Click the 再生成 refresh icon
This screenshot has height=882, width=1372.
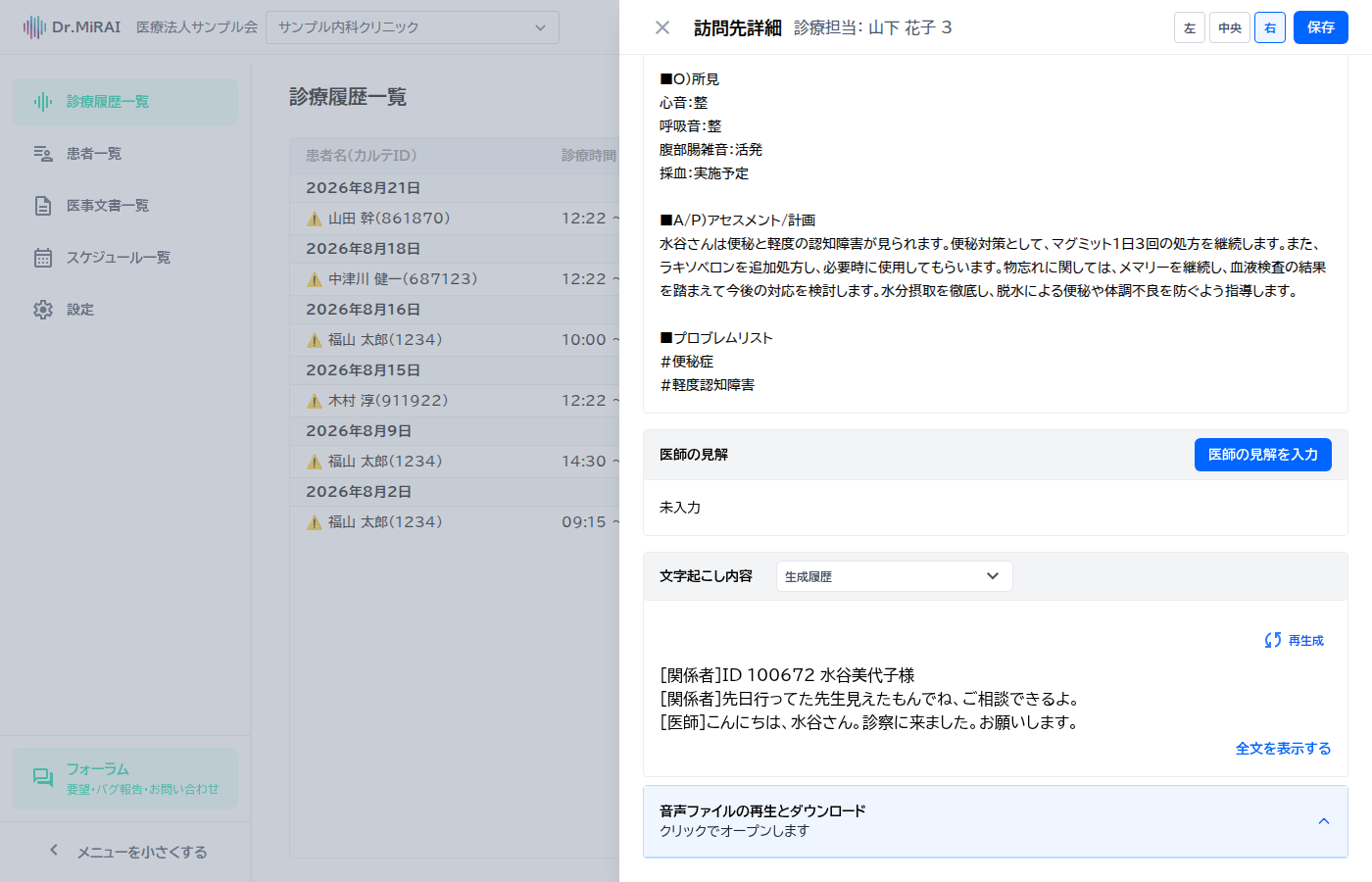coord(1273,640)
